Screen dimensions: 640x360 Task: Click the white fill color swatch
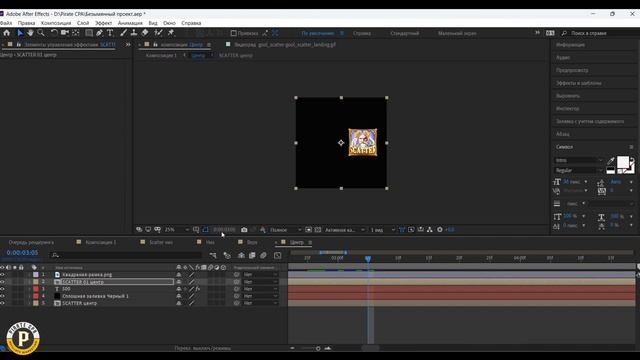(x=622, y=162)
